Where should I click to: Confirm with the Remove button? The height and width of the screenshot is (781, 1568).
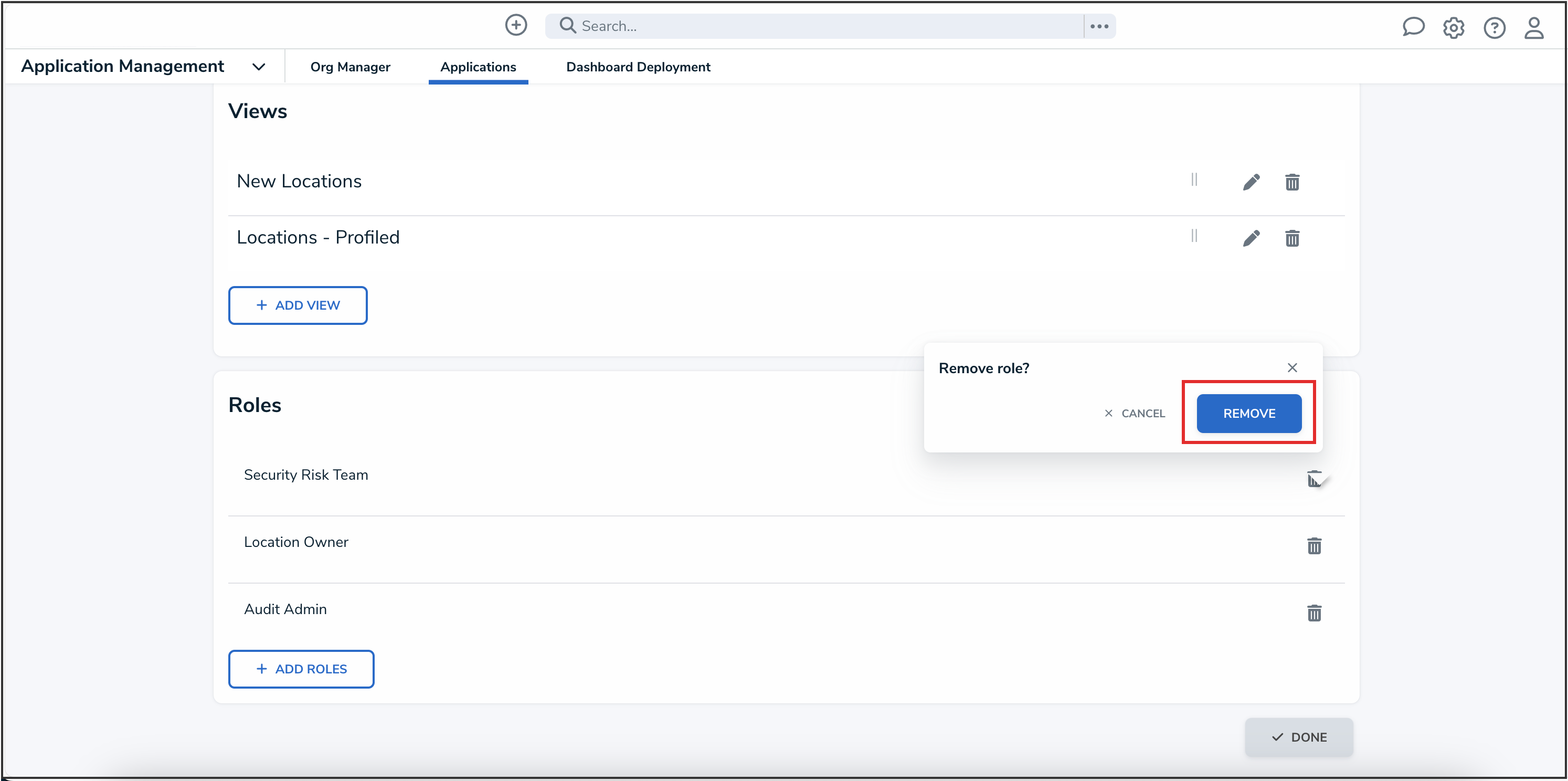pyautogui.click(x=1248, y=413)
